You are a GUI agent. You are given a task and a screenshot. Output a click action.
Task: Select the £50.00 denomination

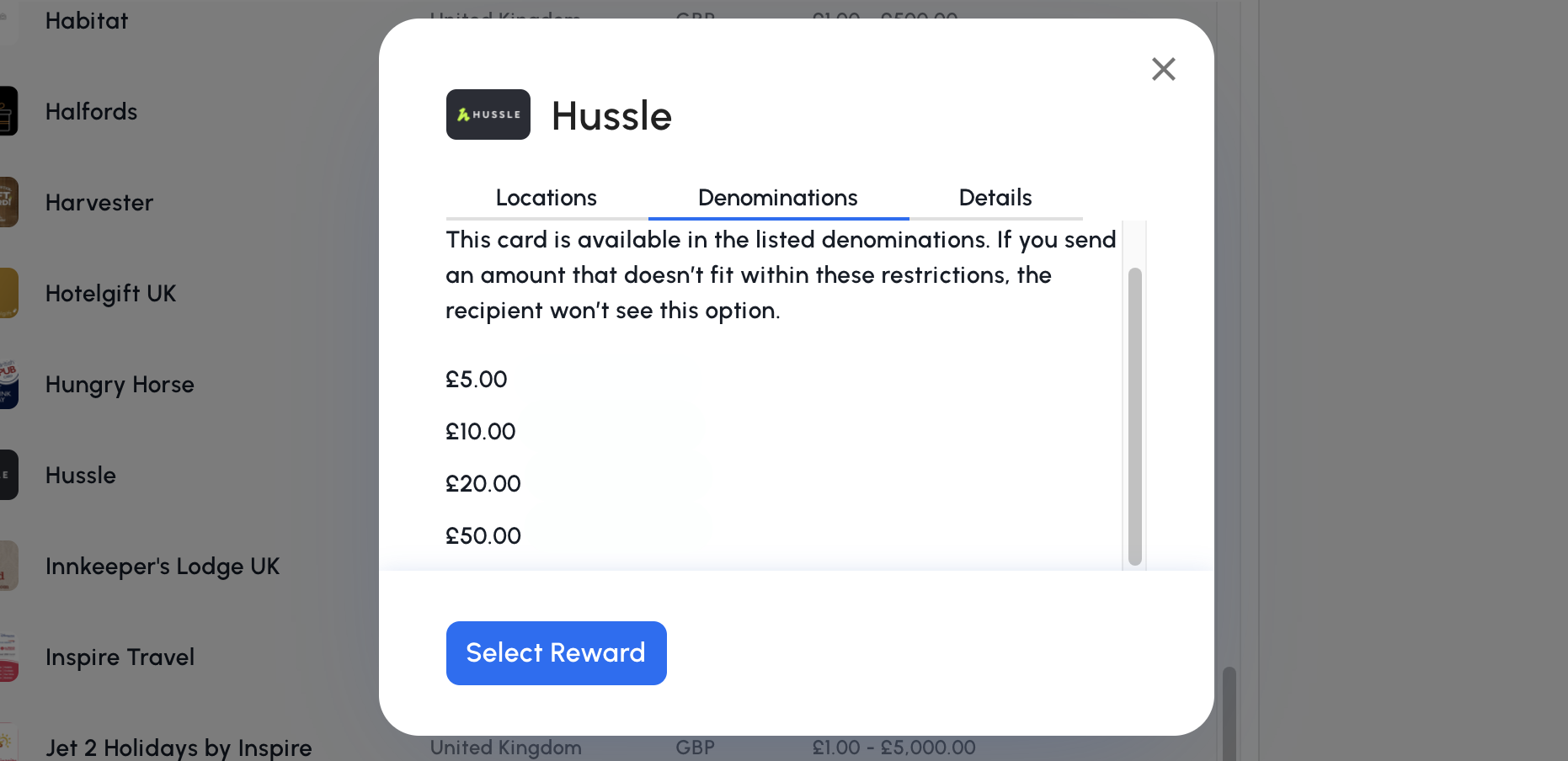pyautogui.click(x=483, y=536)
